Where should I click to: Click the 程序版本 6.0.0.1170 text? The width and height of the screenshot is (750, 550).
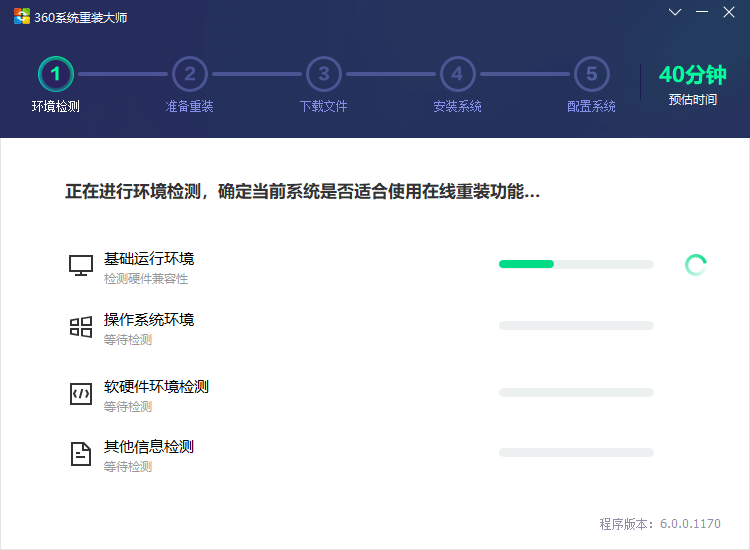pyautogui.click(x=660, y=524)
